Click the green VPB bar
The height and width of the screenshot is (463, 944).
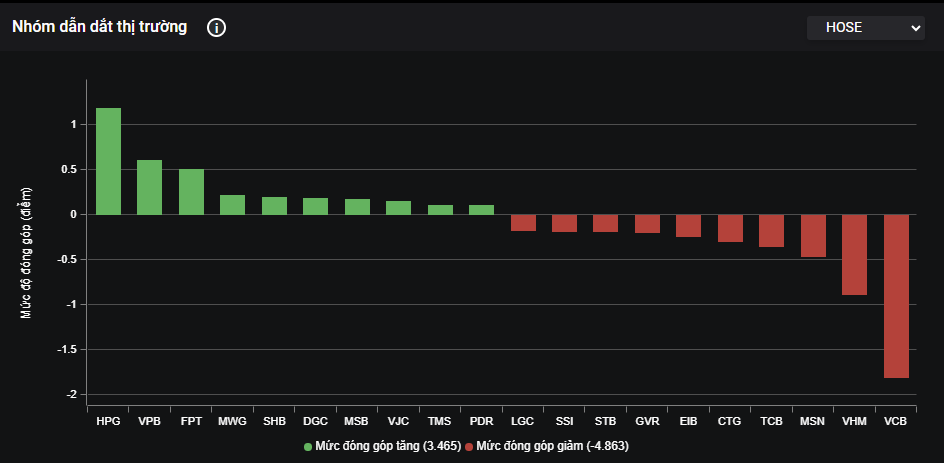click(150, 187)
